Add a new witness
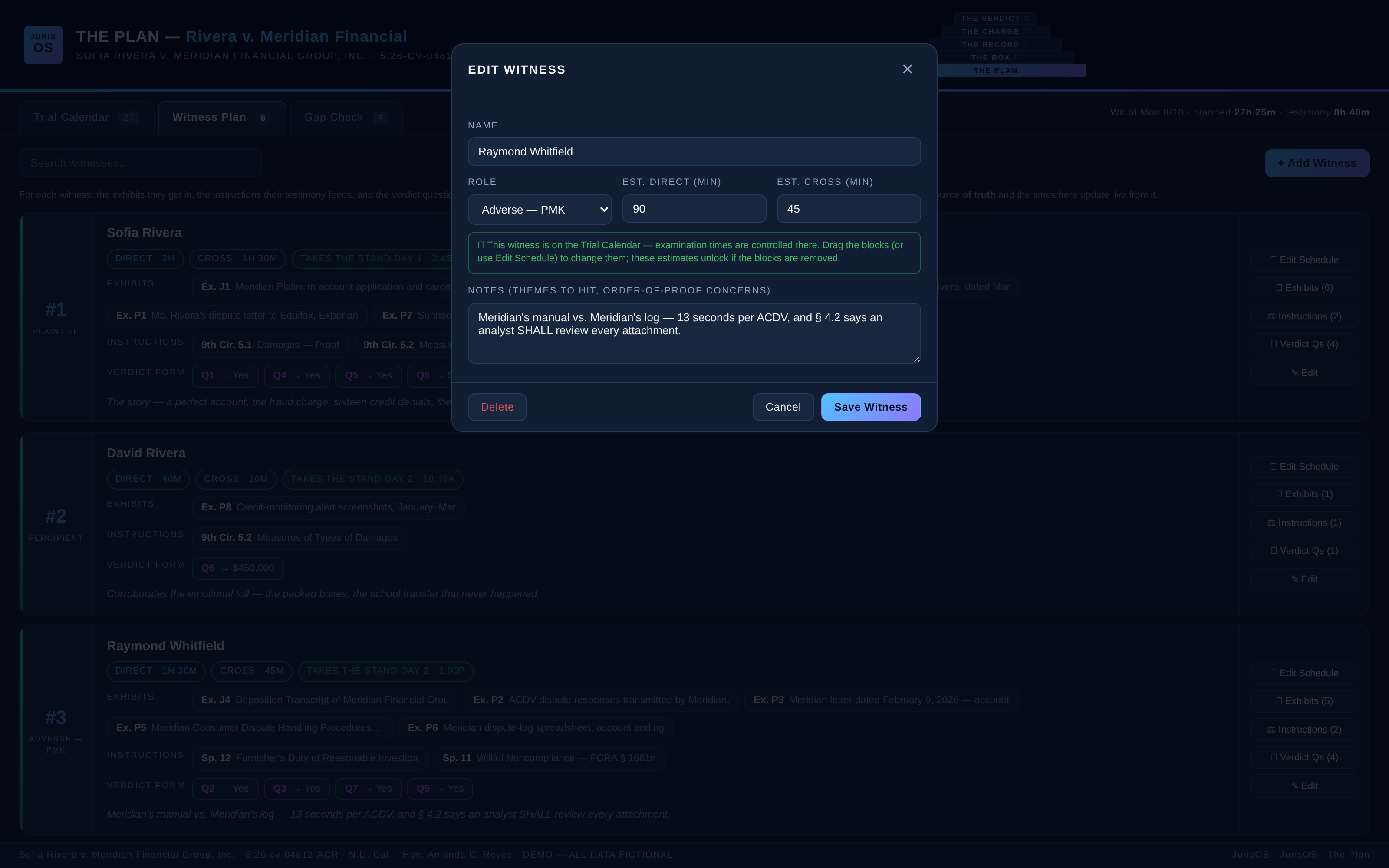 (x=1317, y=163)
